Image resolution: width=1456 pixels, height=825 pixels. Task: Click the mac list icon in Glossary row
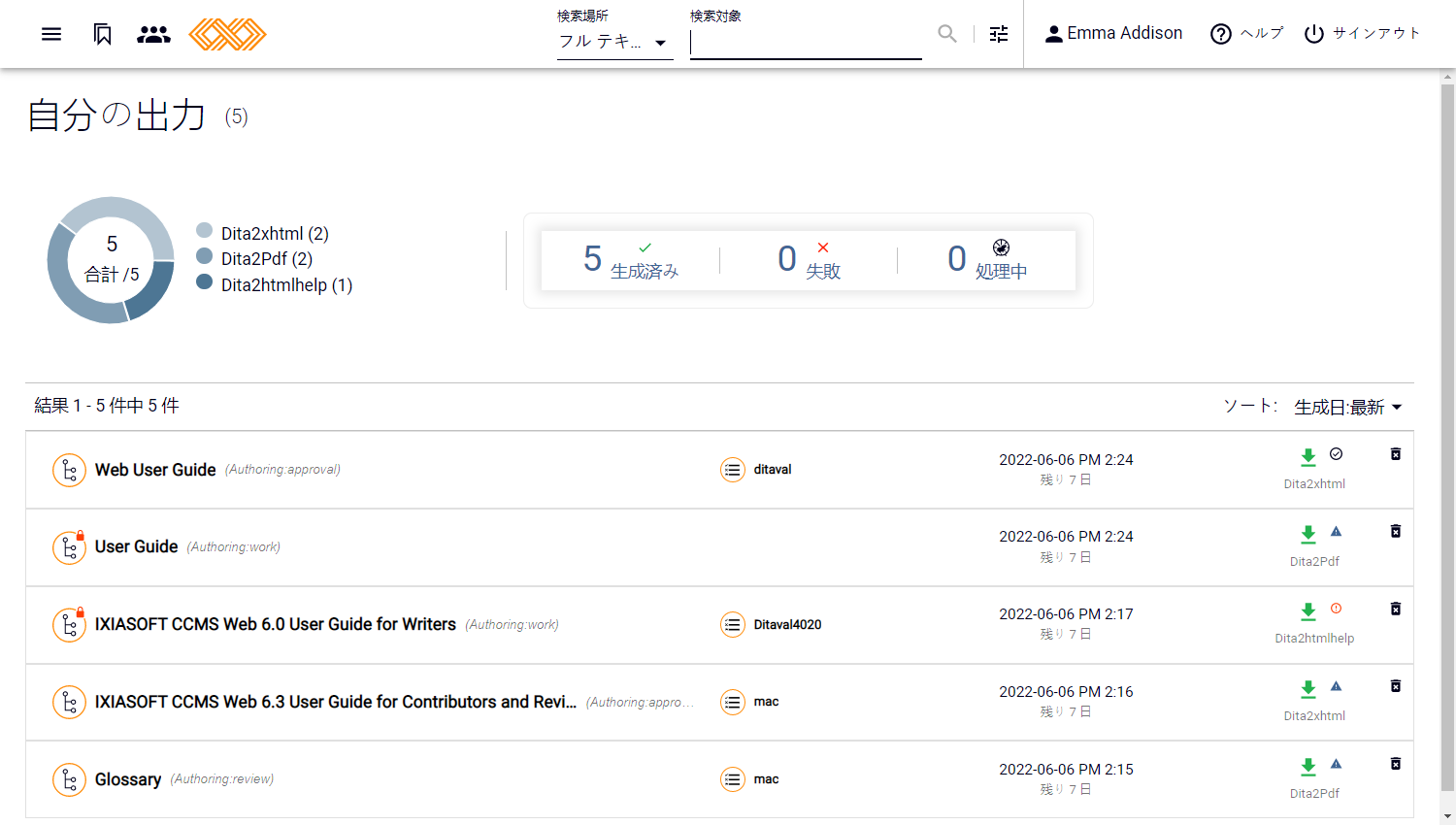[733, 779]
